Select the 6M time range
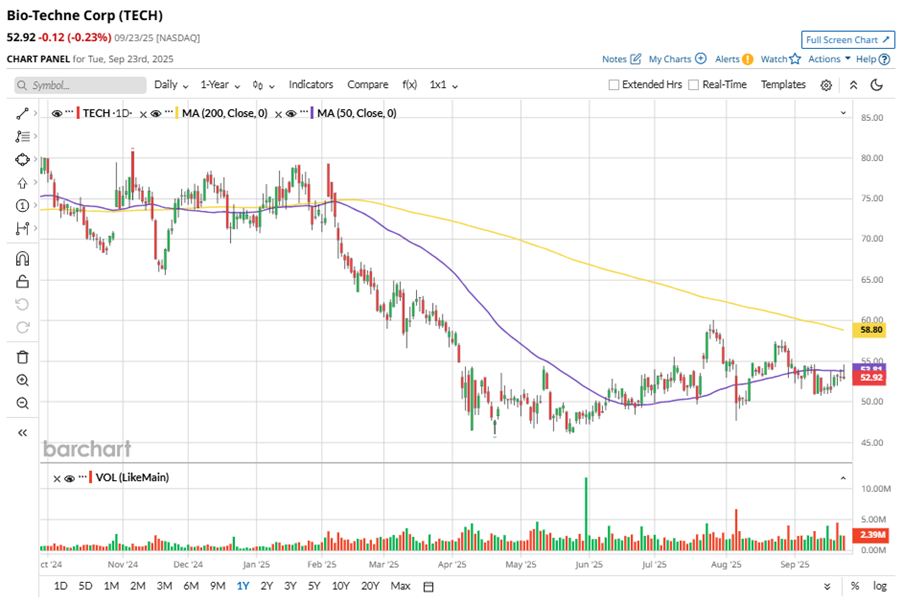 [x=191, y=586]
